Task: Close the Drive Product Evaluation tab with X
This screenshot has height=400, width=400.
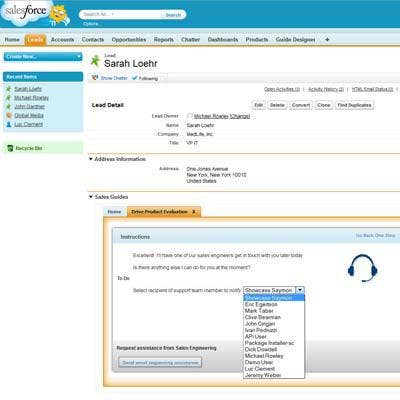Action: (x=194, y=212)
